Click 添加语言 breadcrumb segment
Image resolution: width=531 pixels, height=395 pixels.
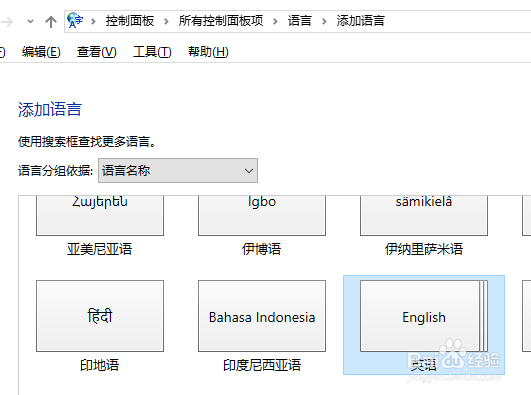click(x=360, y=21)
